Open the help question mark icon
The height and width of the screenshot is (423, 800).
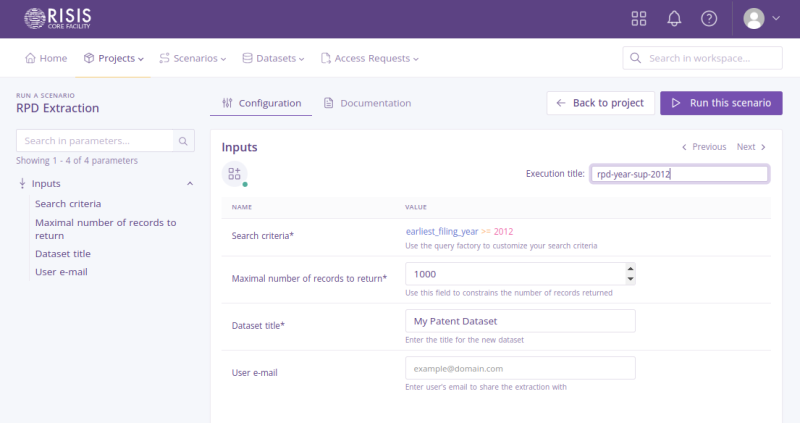point(709,19)
